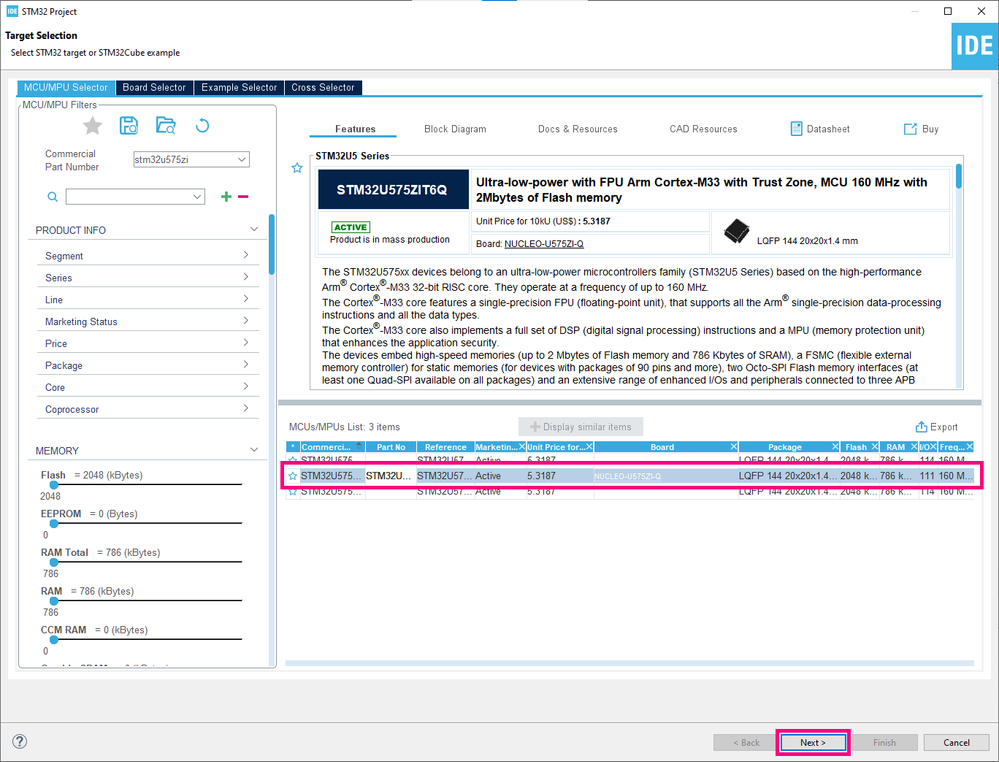Viewport: 999px width, 762px height.
Task: Open help via the question mark icon
Action: tap(20, 741)
